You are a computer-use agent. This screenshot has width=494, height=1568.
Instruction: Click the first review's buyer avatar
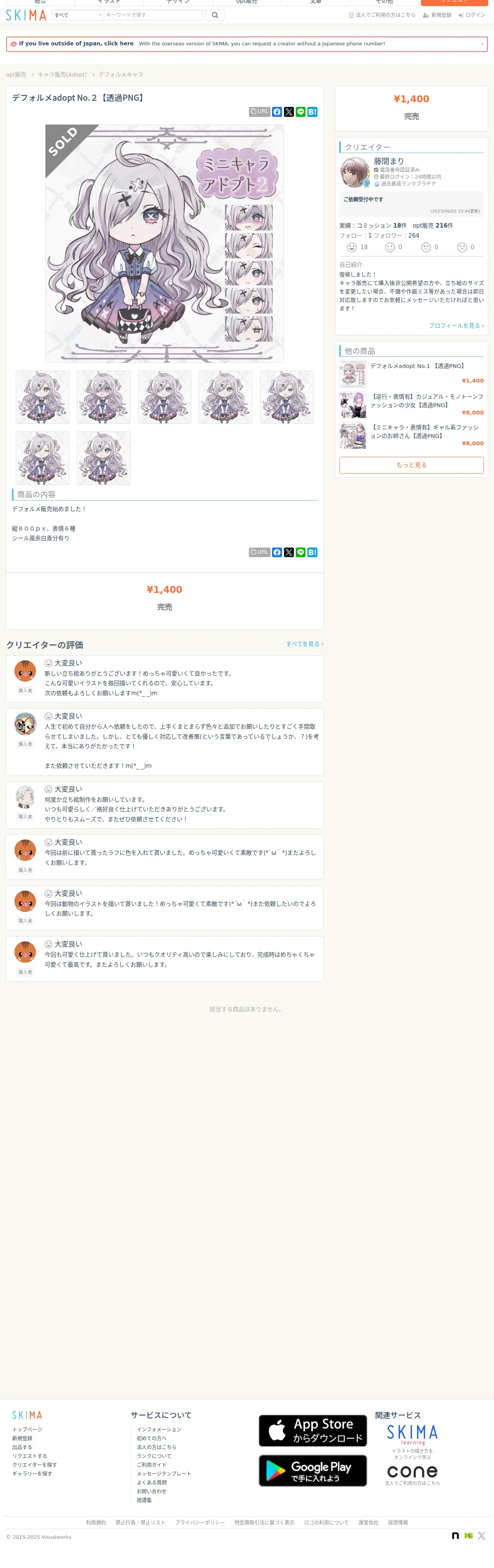(25, 671)
